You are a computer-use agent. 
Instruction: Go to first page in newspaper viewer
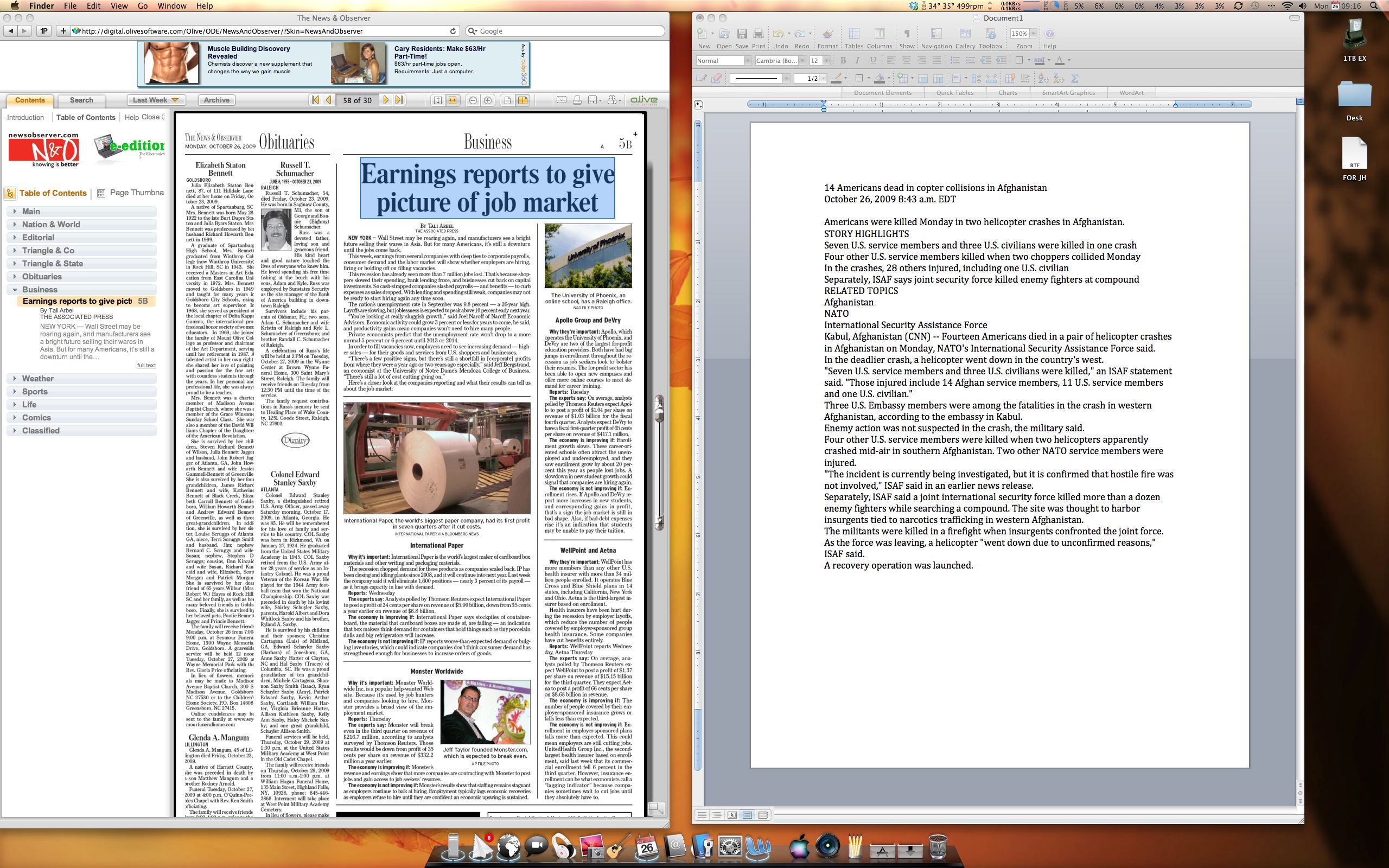click(315, 100)
